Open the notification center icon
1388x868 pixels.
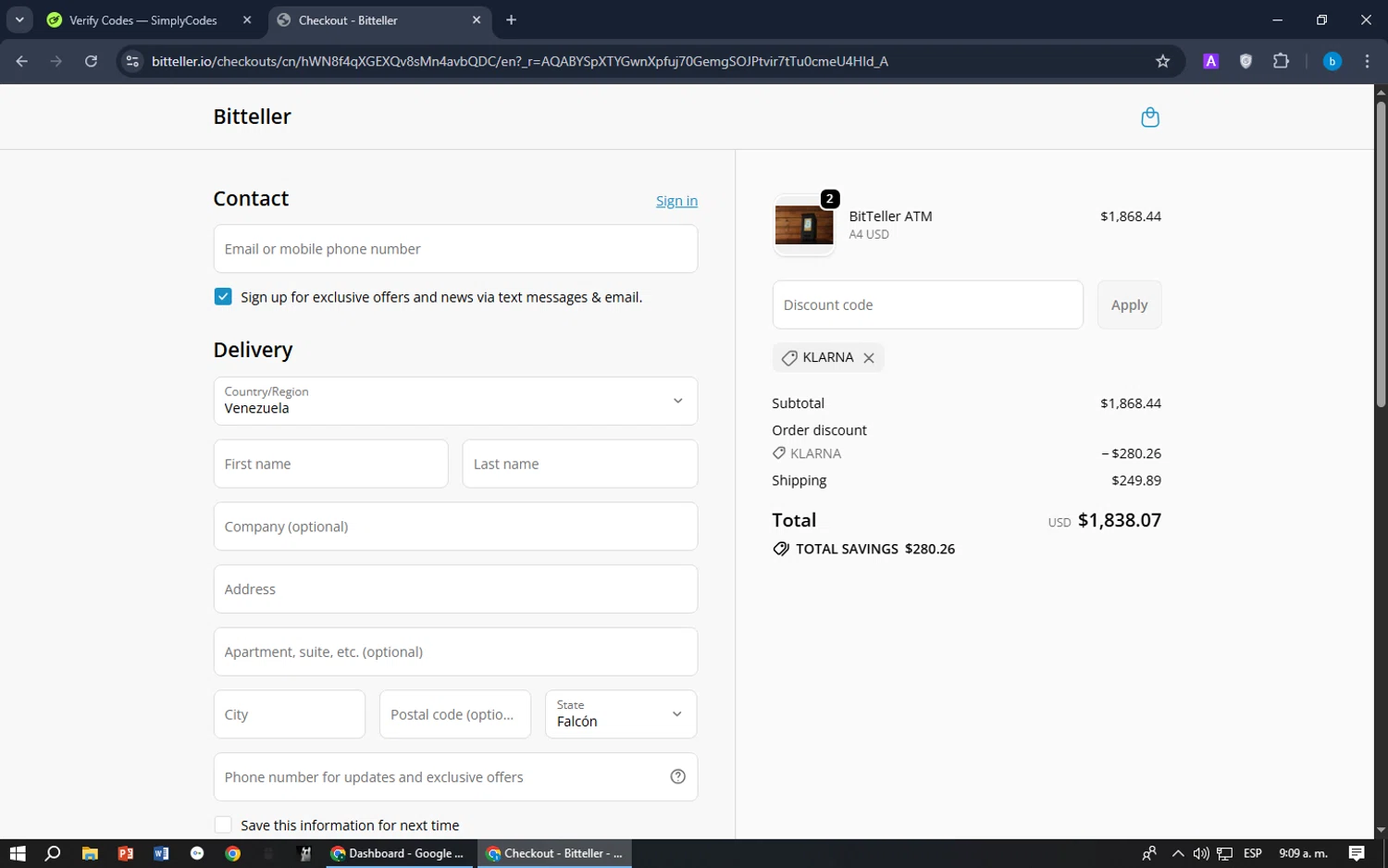click(1357, 853)
